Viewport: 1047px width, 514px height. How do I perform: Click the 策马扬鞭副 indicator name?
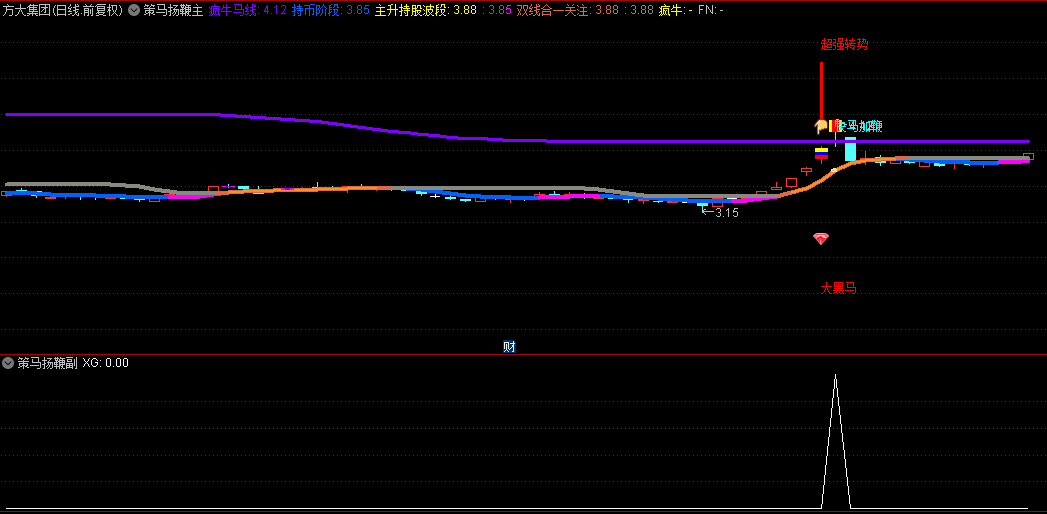tap(47, 363)
